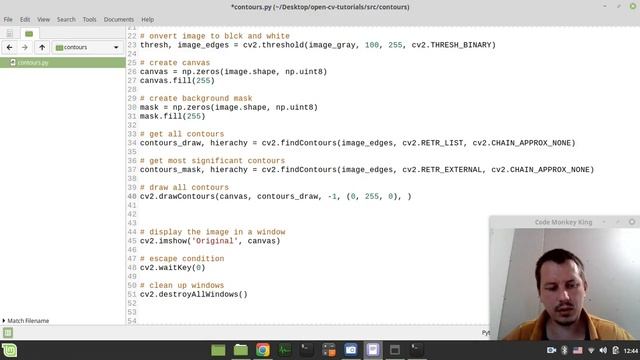Click '# display the image in a window'
The image size is (640, 360).
(213, 232)
